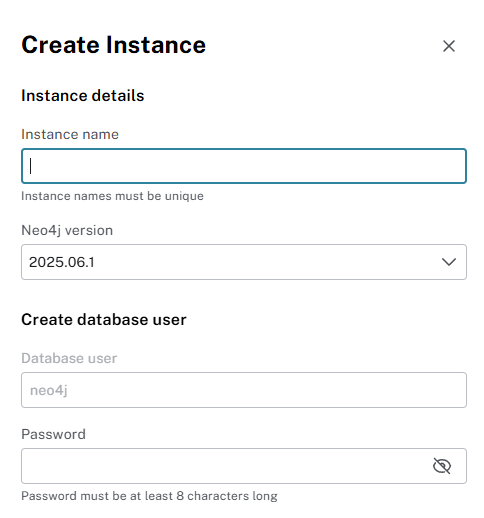The width and height of the screenshot is (484, 518).
Task: Click the blinking caret in Instance name
Action: click(31, 166)
